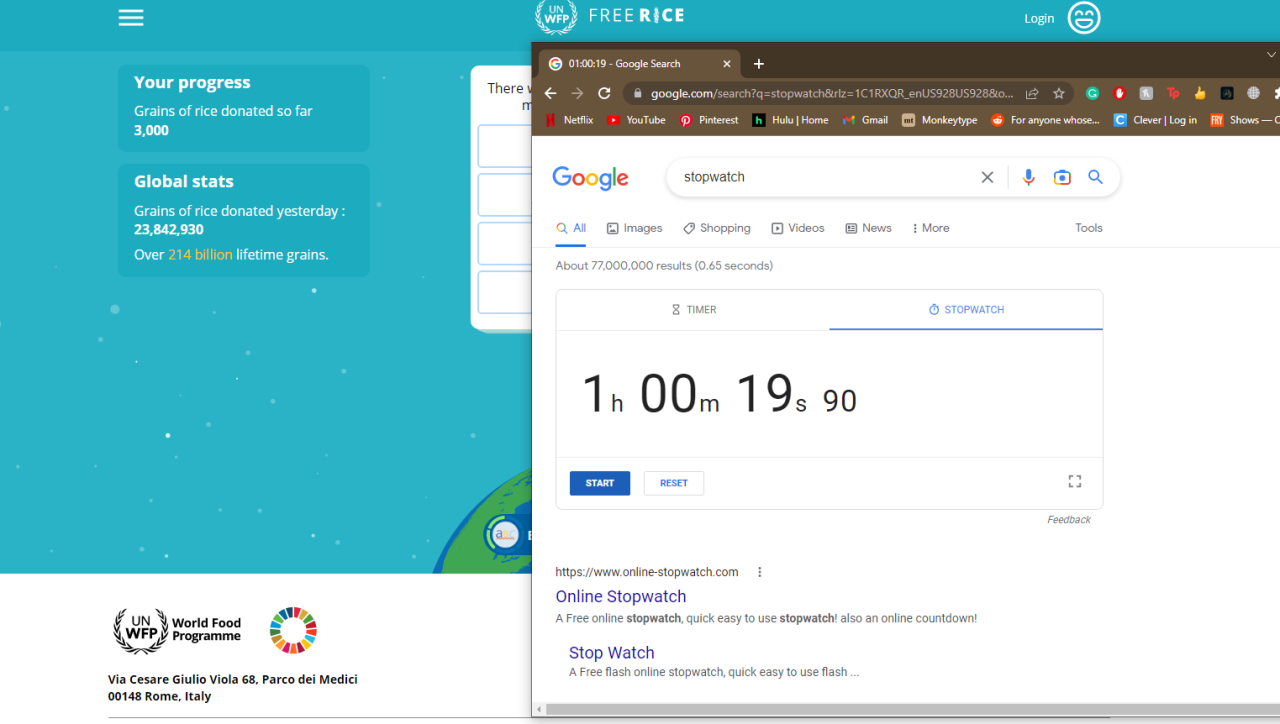Click the Chrome address bar URL
1280x724 pixels.
pyautogui.click(x=832, y=93)
